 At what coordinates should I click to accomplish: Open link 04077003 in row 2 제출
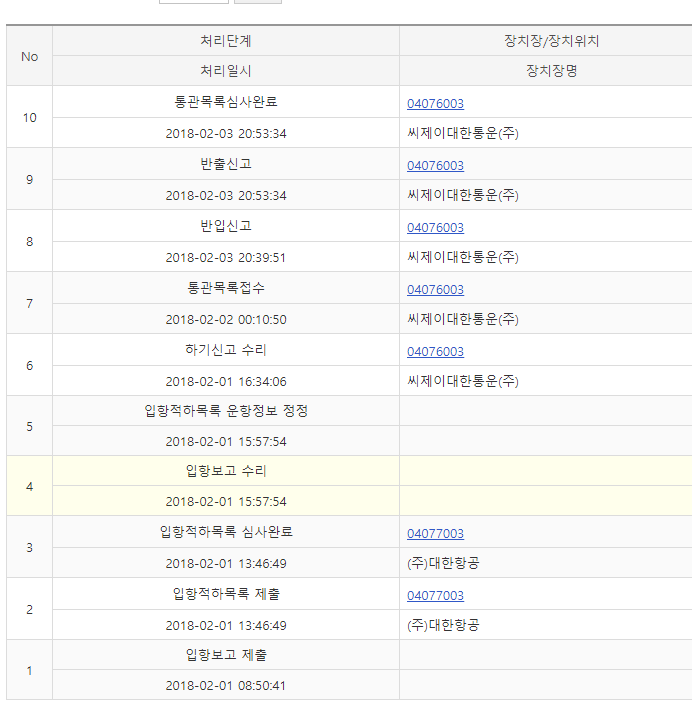pyautogui.click(x=435, y=596)
